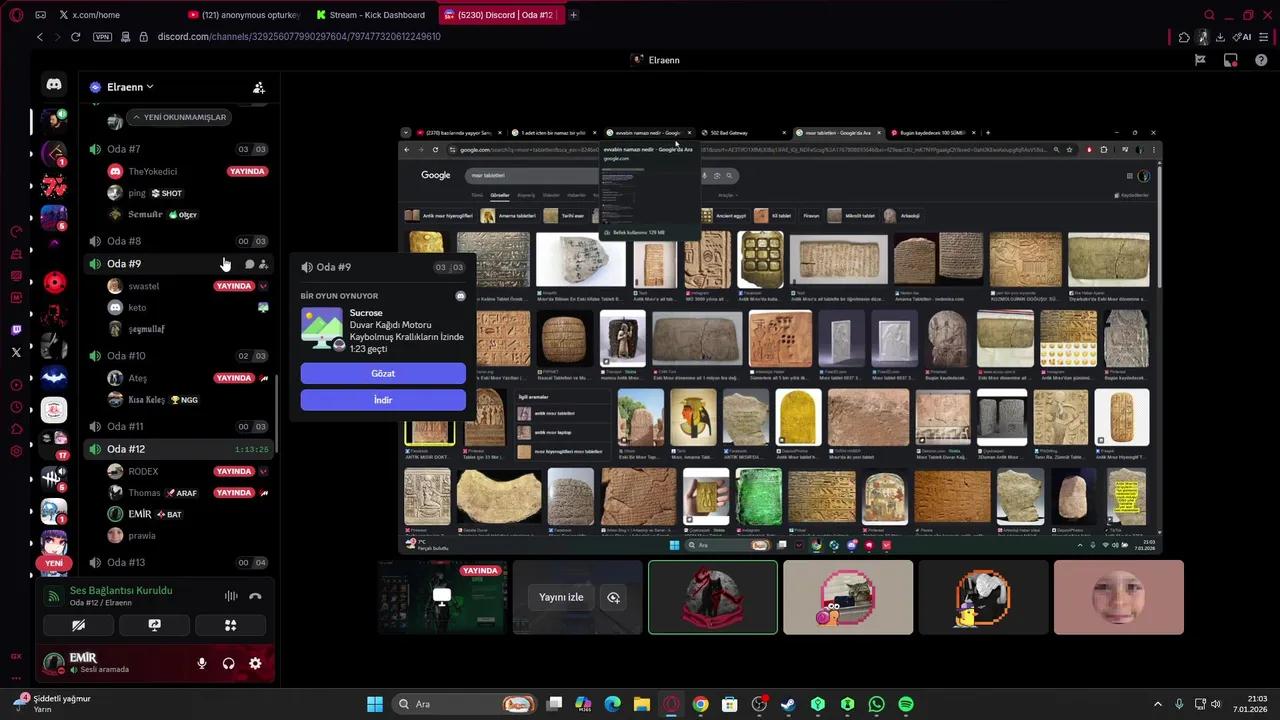Switch to Stream - Kick Dashboard tab
Screen dimensions: 1280x720
click(372, 15)
